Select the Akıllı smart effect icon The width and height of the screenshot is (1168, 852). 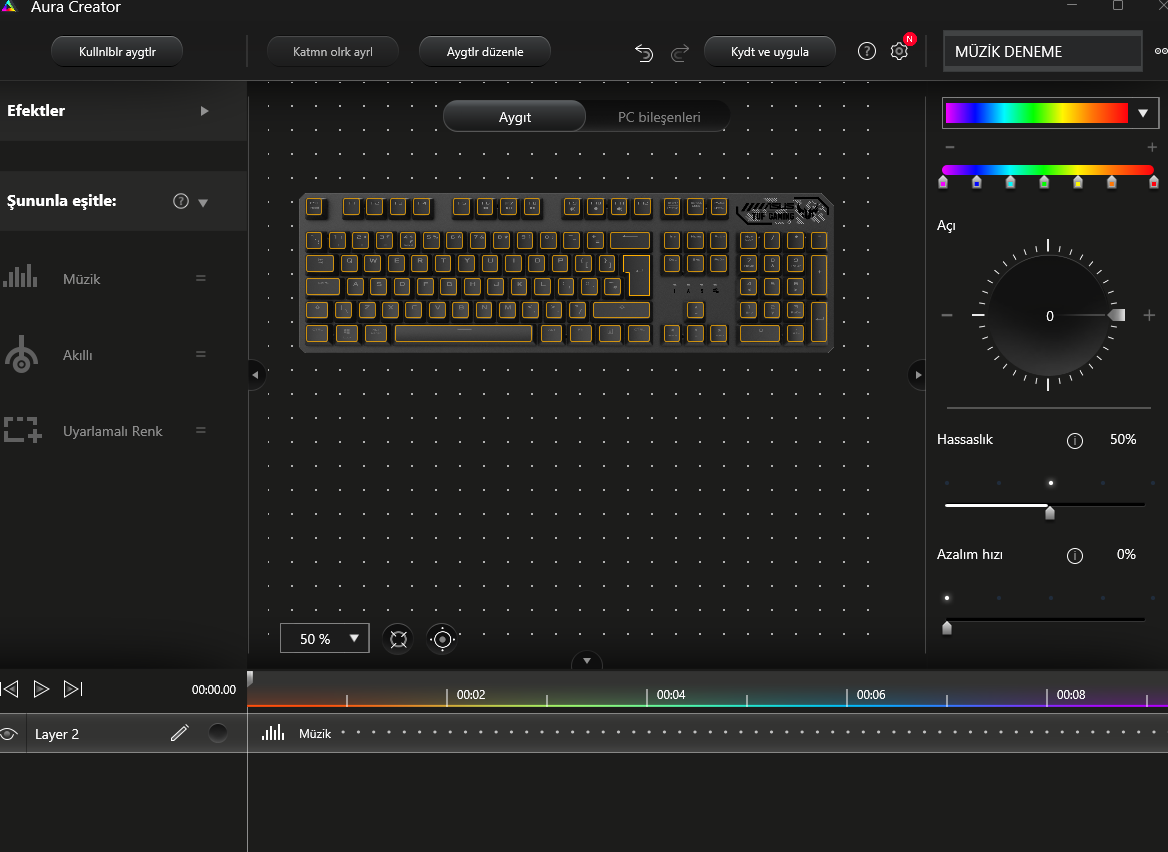[x=22, y=354]
